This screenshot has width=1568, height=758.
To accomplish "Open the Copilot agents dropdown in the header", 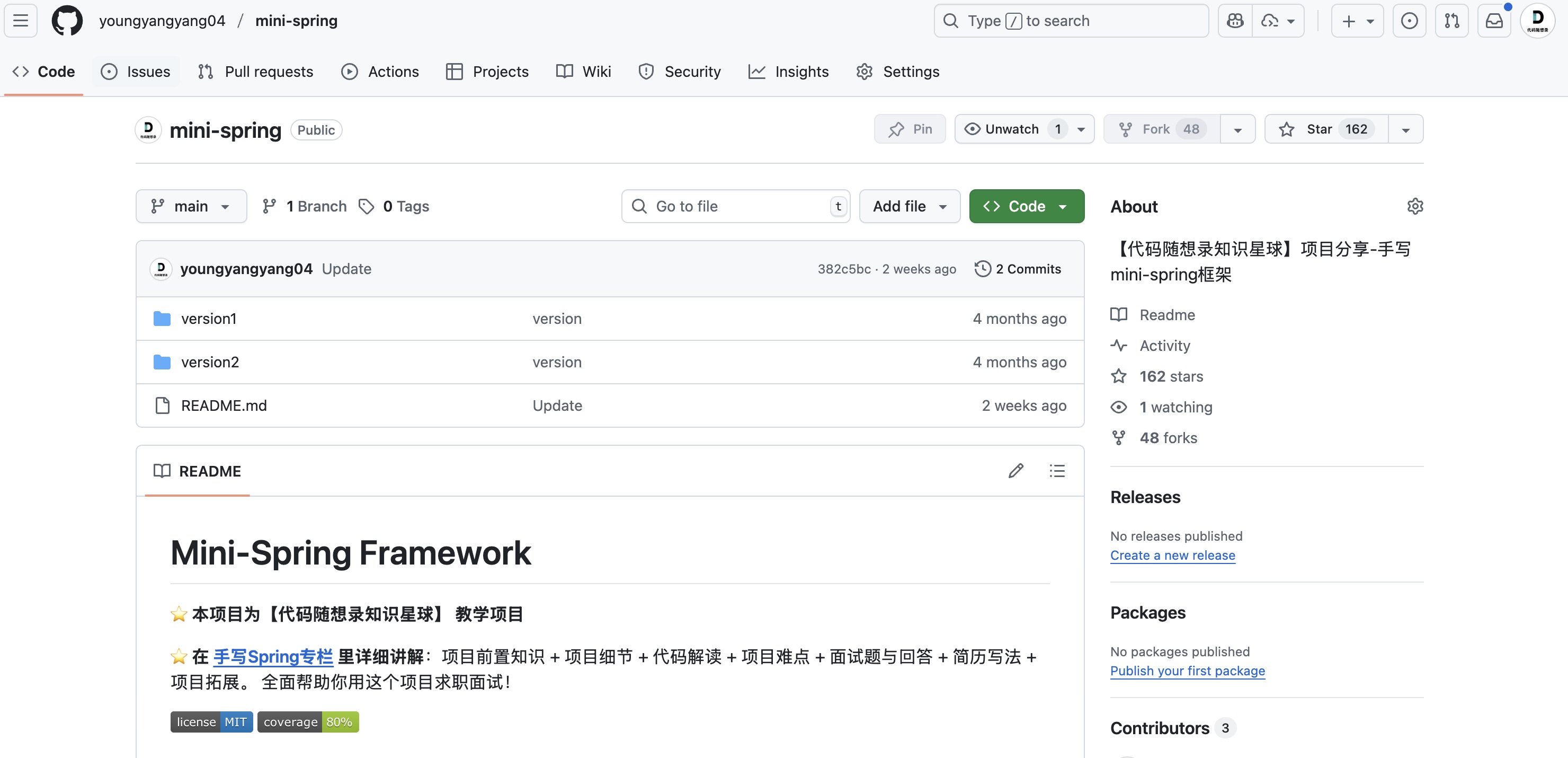I will [x=1278, y=21].
